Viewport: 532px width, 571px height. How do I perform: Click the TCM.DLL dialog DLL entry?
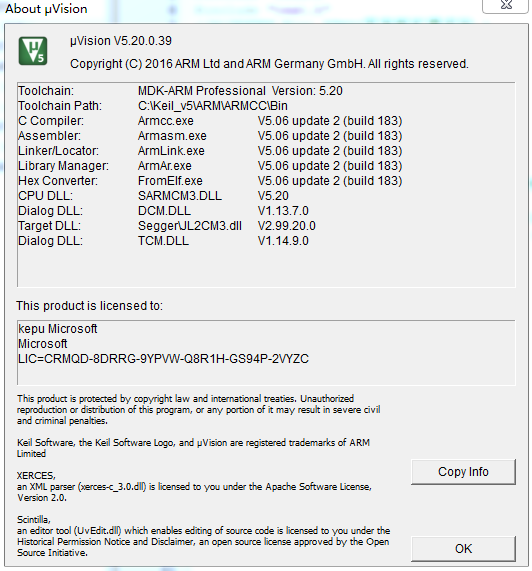[x=163, y=241]
